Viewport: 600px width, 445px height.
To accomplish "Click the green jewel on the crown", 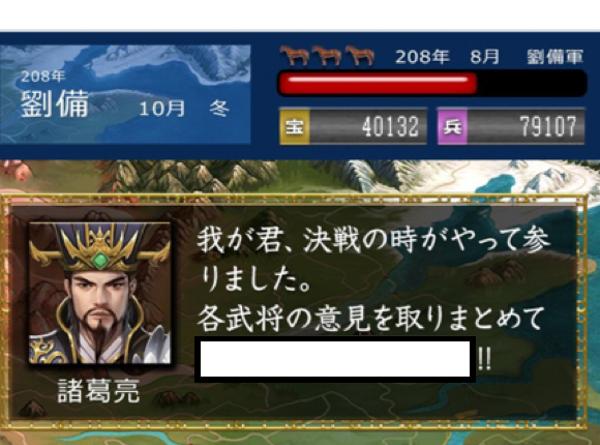I will tap(99, 260).
